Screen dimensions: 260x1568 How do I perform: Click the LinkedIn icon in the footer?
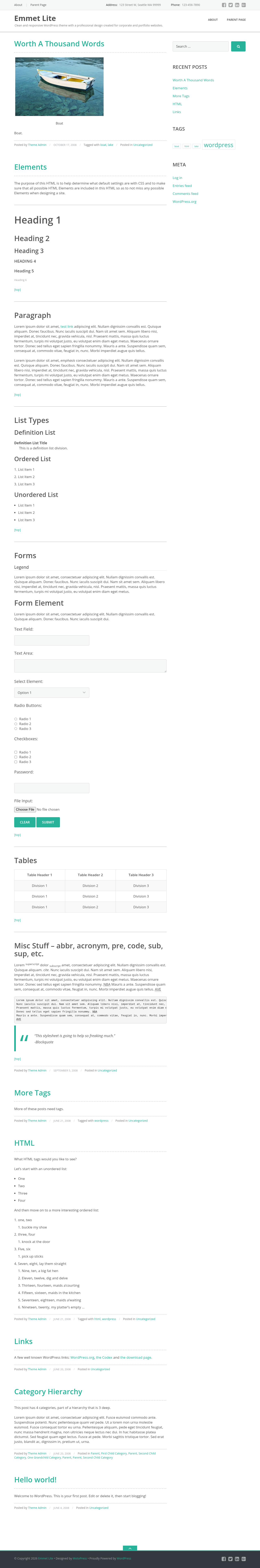click(x=237, y=1559)
